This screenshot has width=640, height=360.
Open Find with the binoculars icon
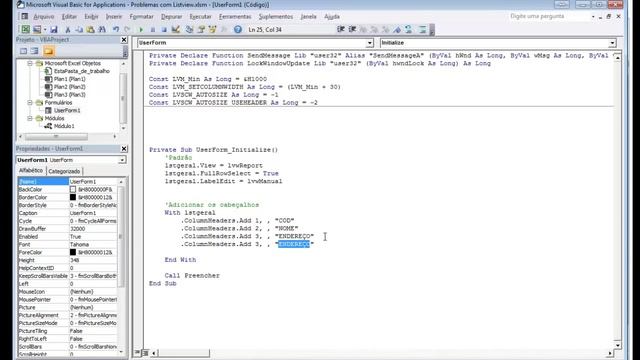102,29
